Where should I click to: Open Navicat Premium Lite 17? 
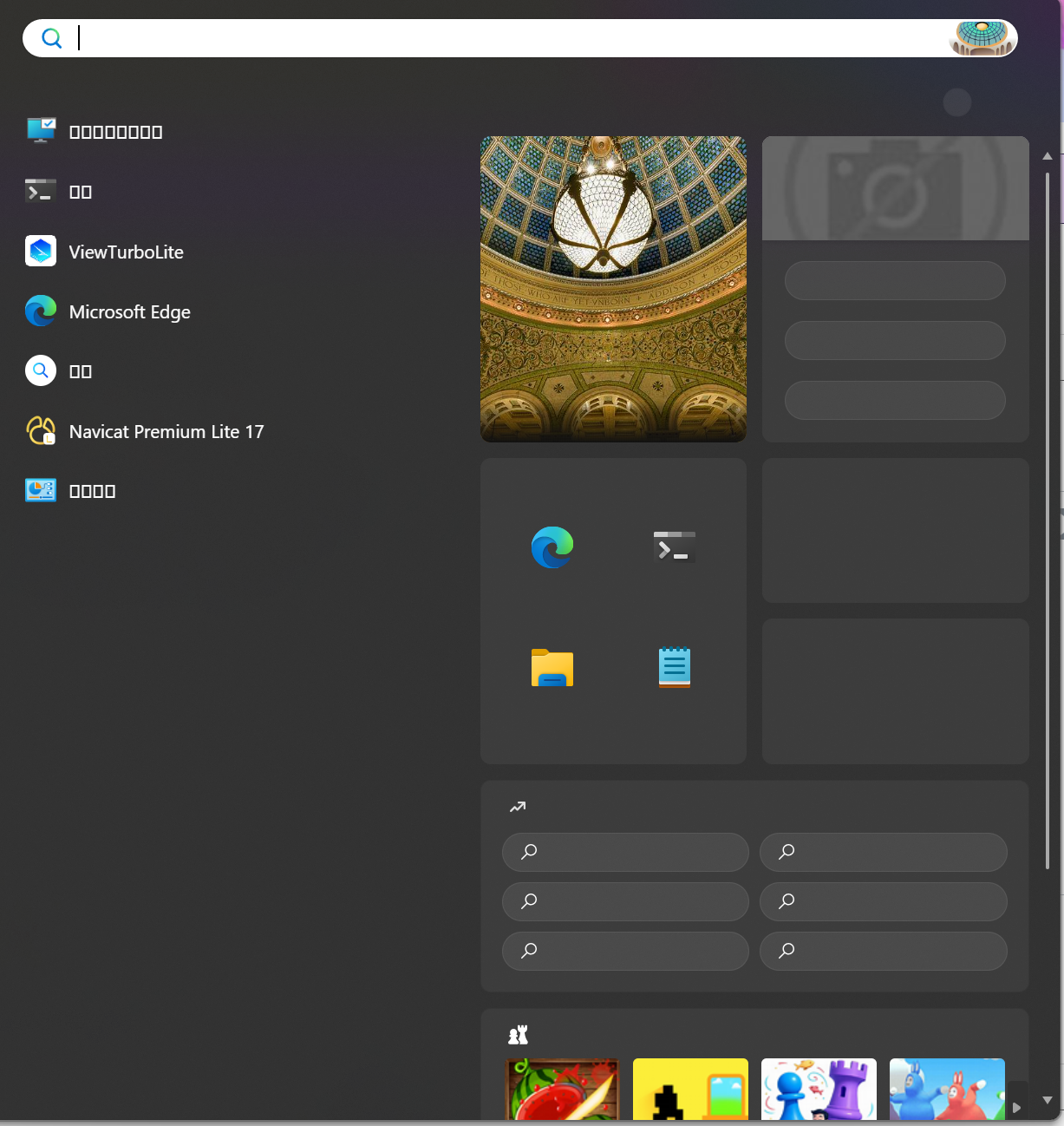point(144,431)
